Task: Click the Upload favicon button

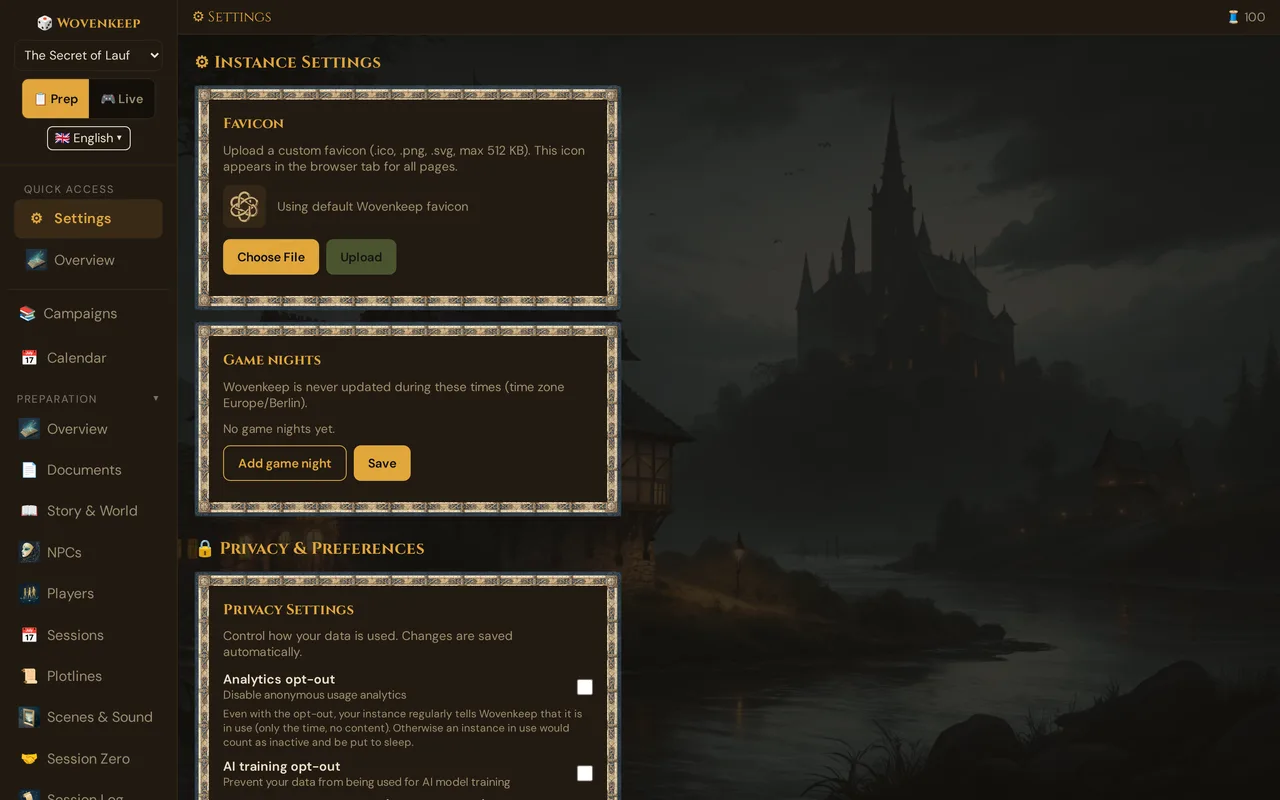Action: [361, 257]
